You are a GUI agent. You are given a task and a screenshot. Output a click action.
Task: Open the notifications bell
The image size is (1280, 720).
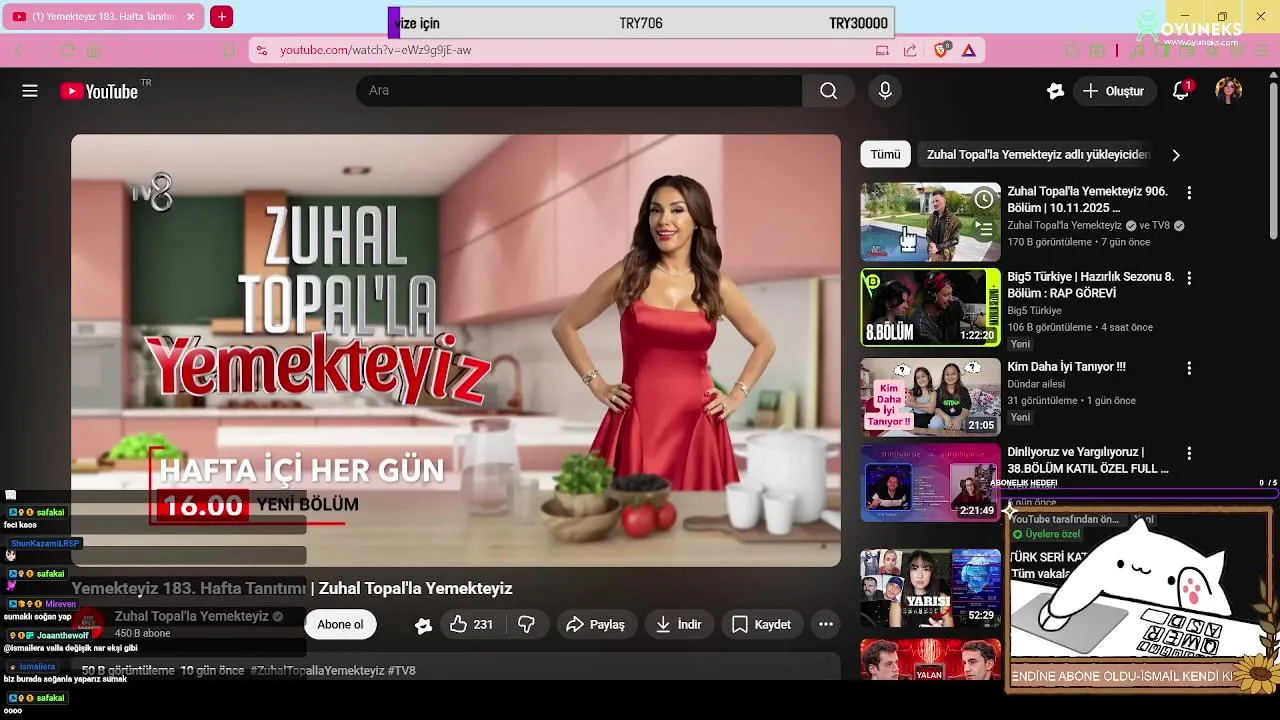(1181, 91)
